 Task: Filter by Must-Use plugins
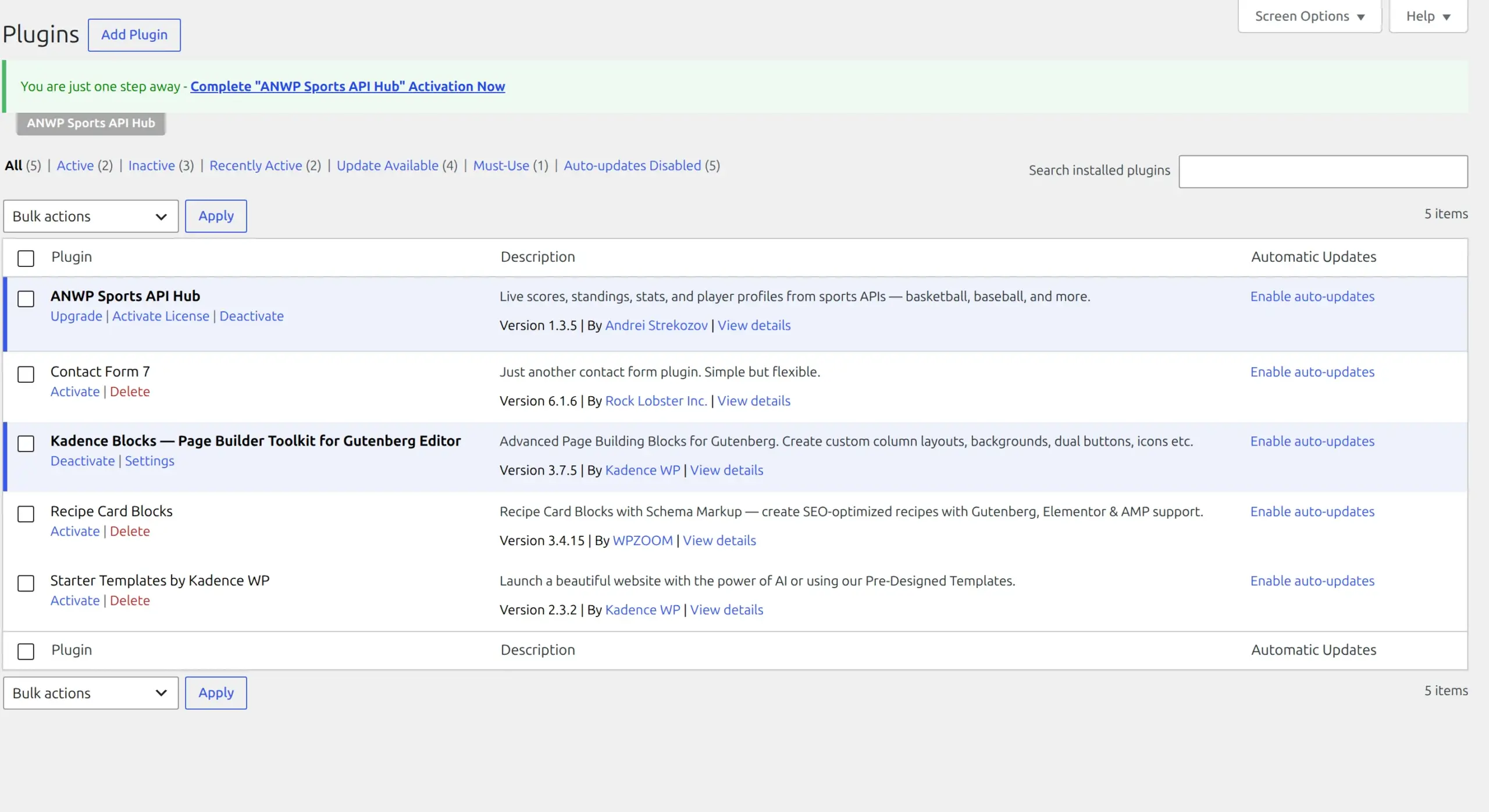501,165
